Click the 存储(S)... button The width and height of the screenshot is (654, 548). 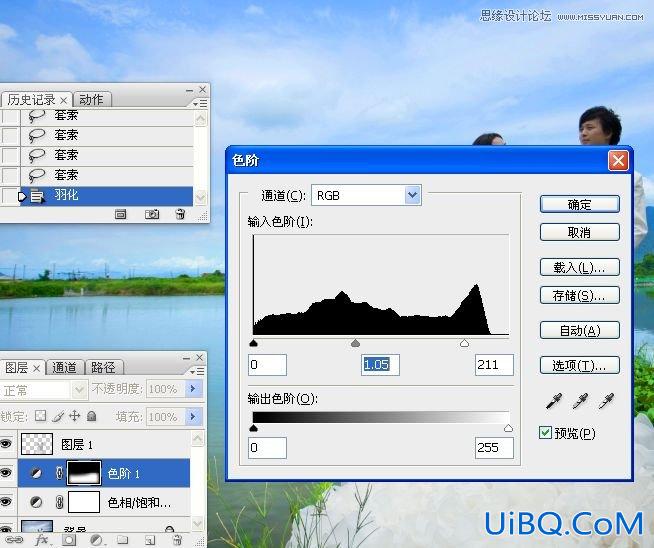tap(579, 295)
